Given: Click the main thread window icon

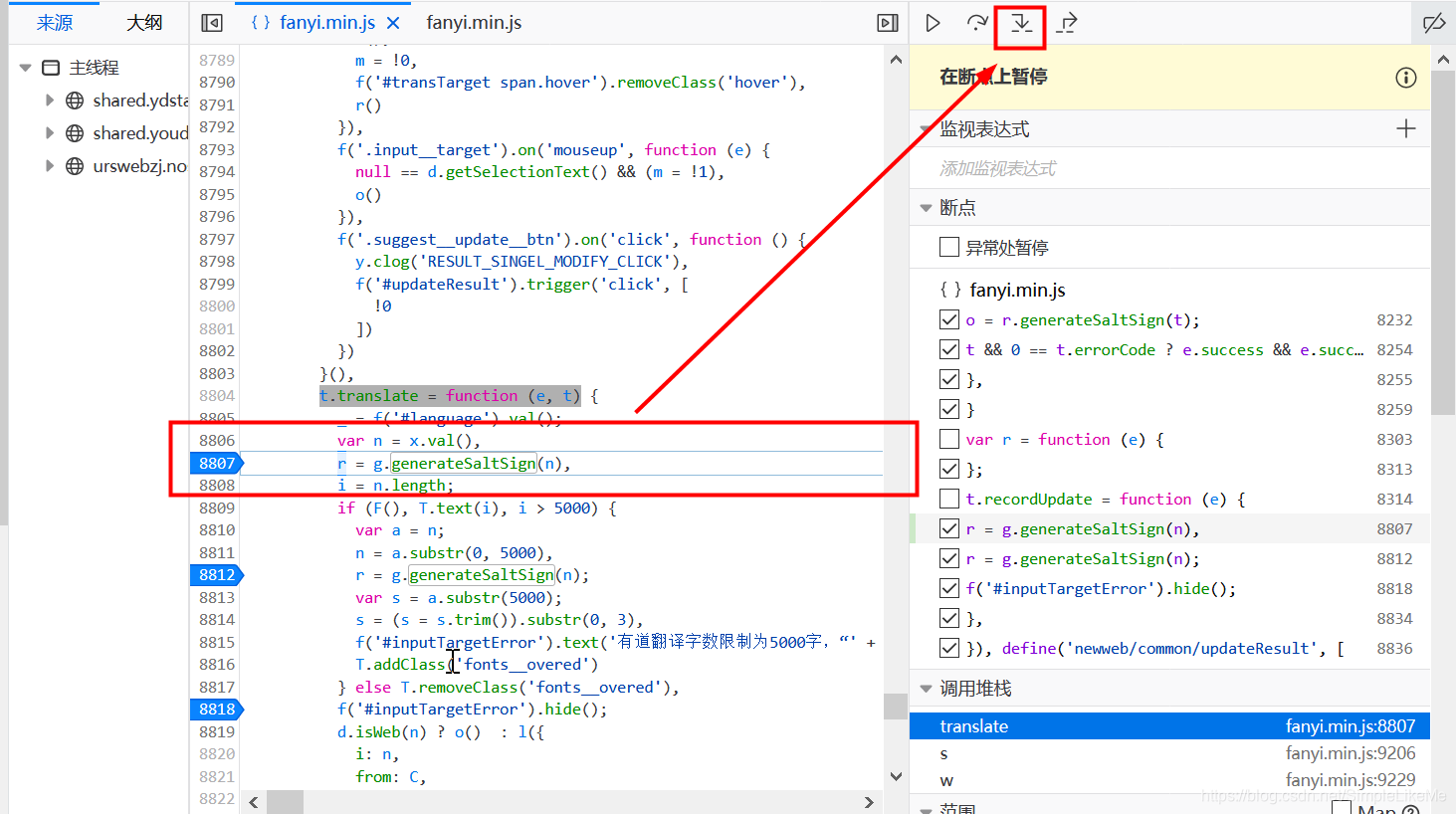Looking at the screenshot, I should coord(51,68).
